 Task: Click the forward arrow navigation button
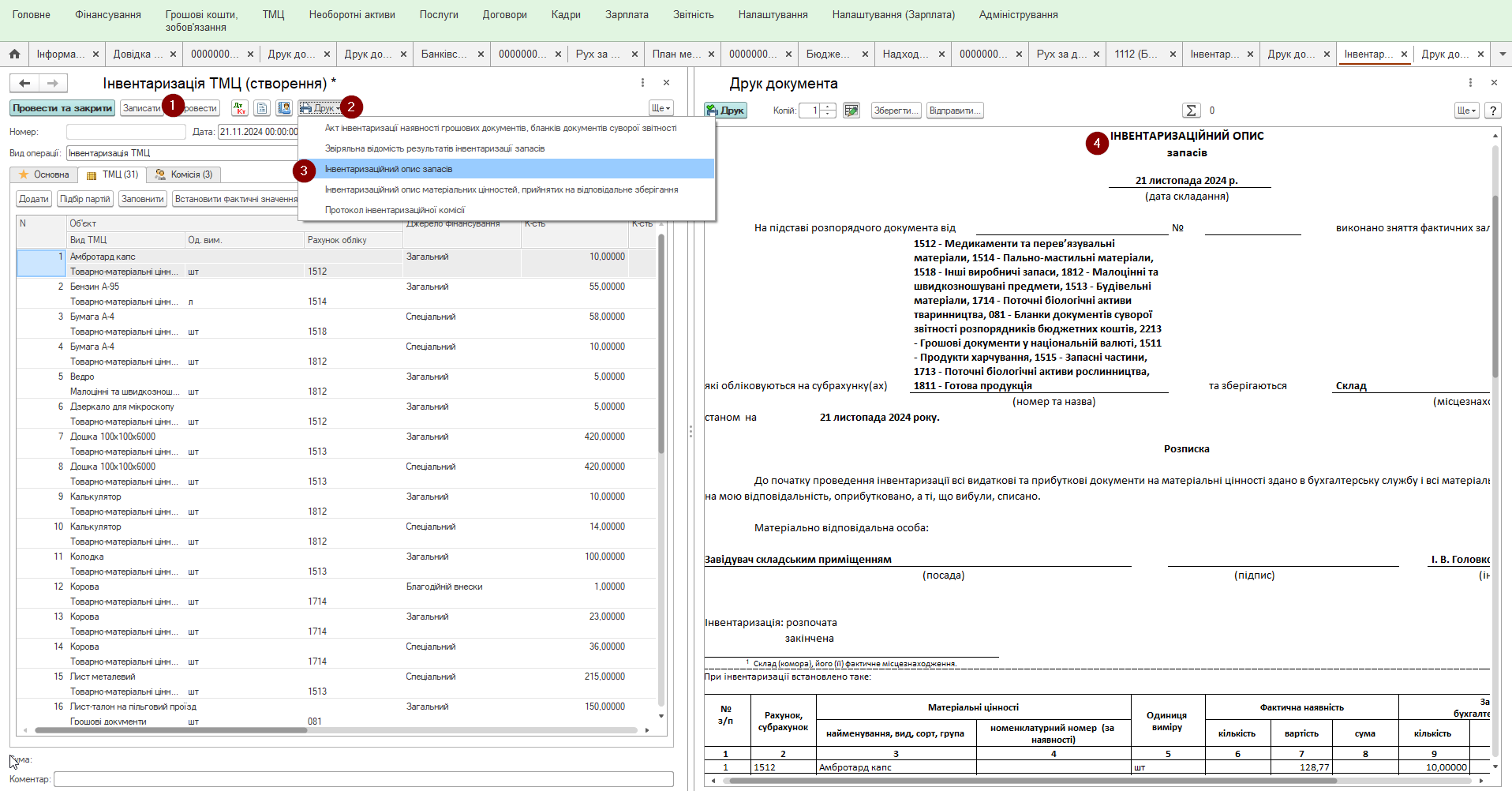click(53, 83)
